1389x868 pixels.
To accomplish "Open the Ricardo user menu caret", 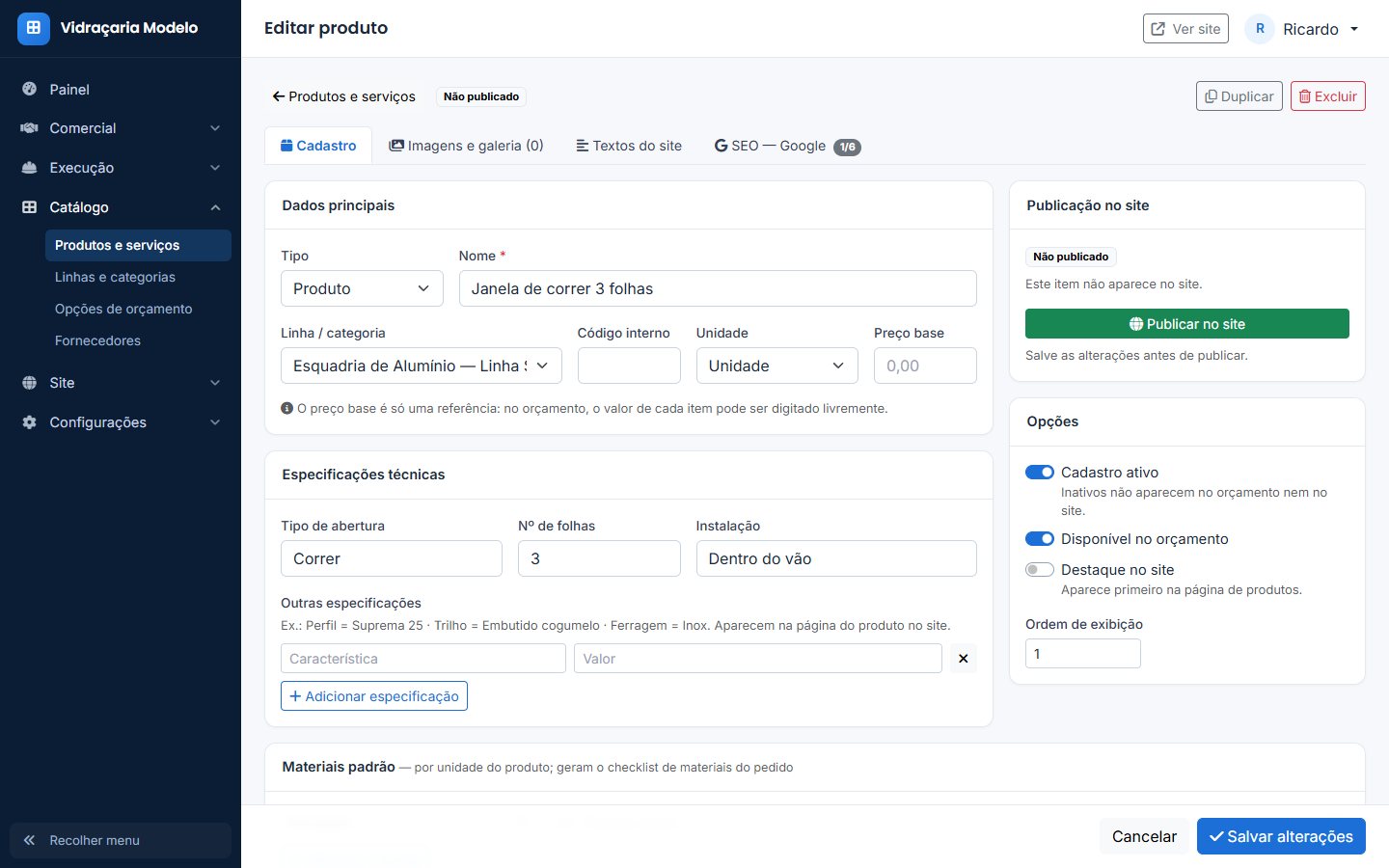I will coord(1354,29).
